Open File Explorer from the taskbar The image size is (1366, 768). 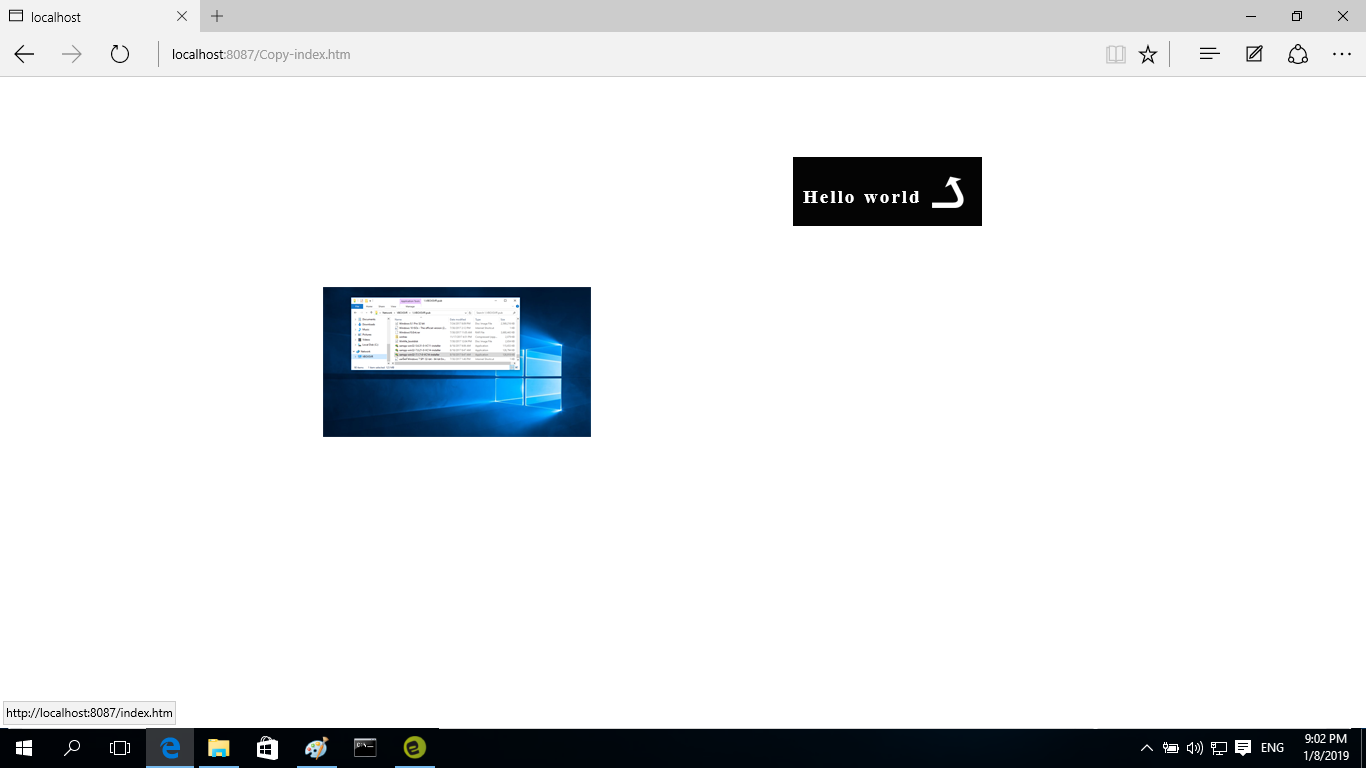218,748
